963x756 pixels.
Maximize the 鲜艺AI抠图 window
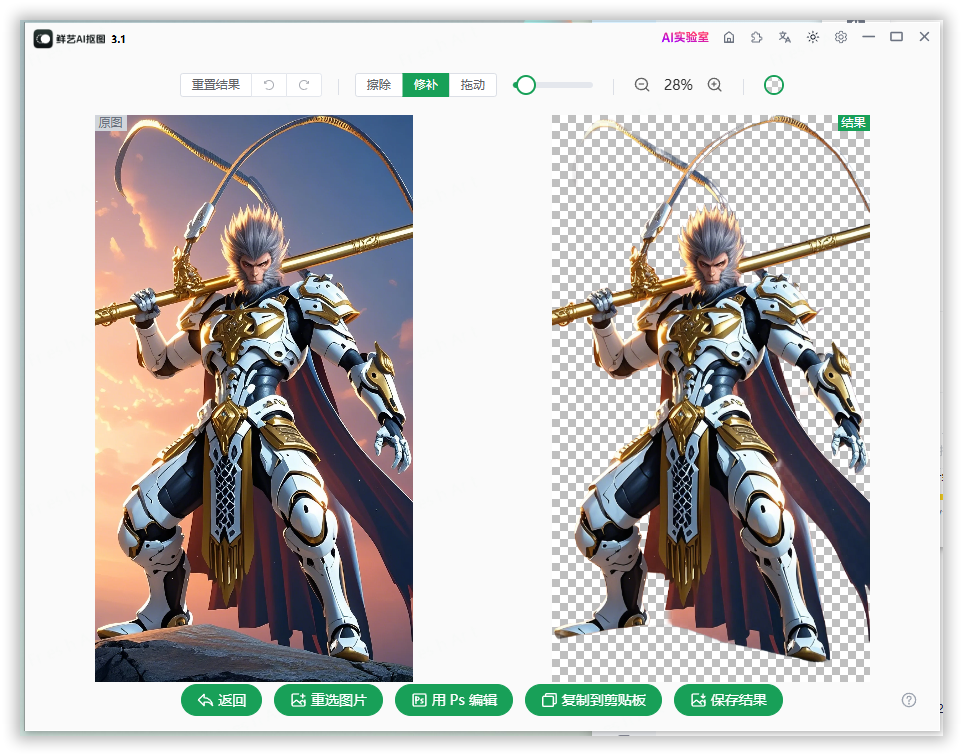click(897, 37)
